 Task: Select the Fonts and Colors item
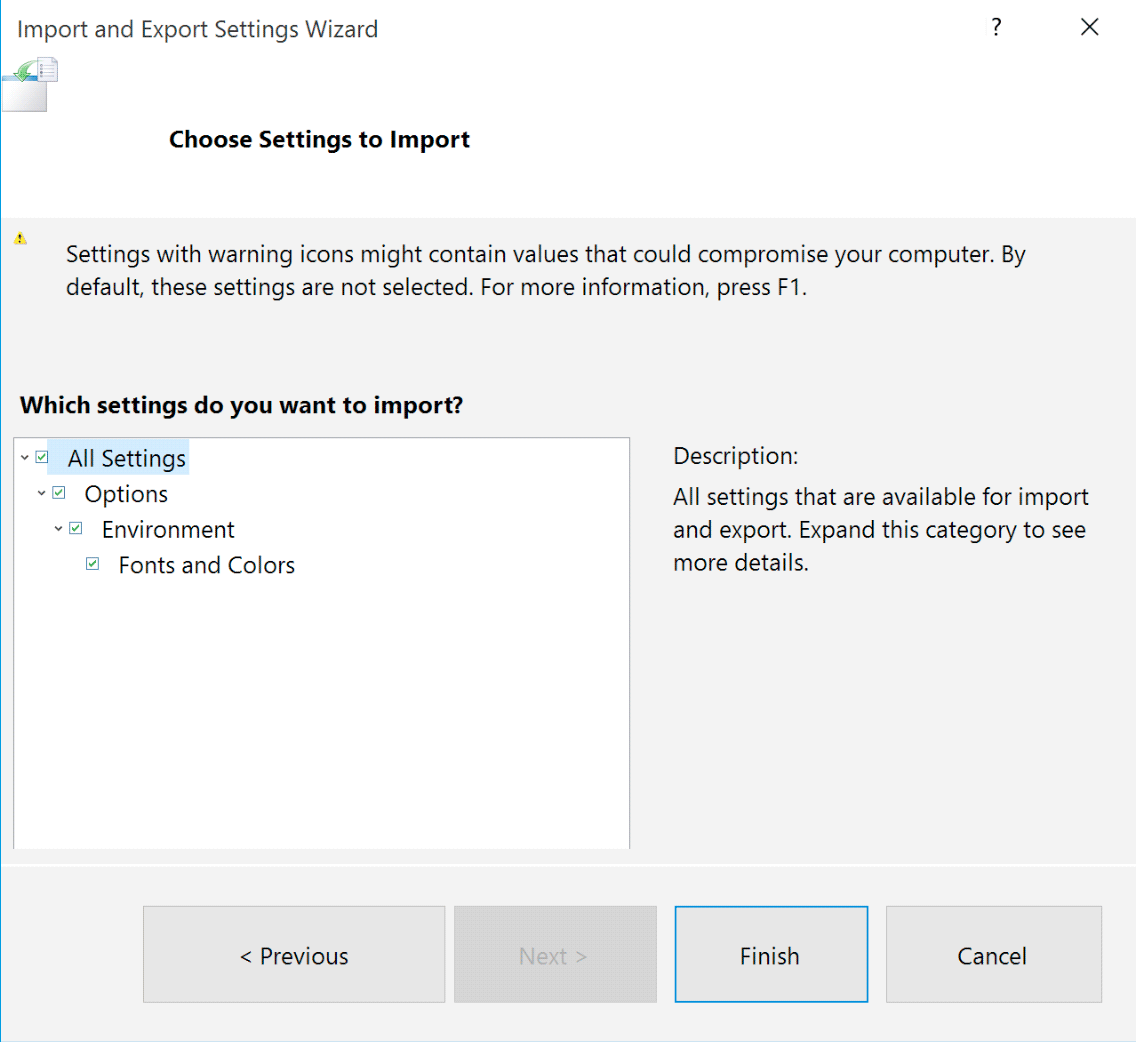(206, 565)
